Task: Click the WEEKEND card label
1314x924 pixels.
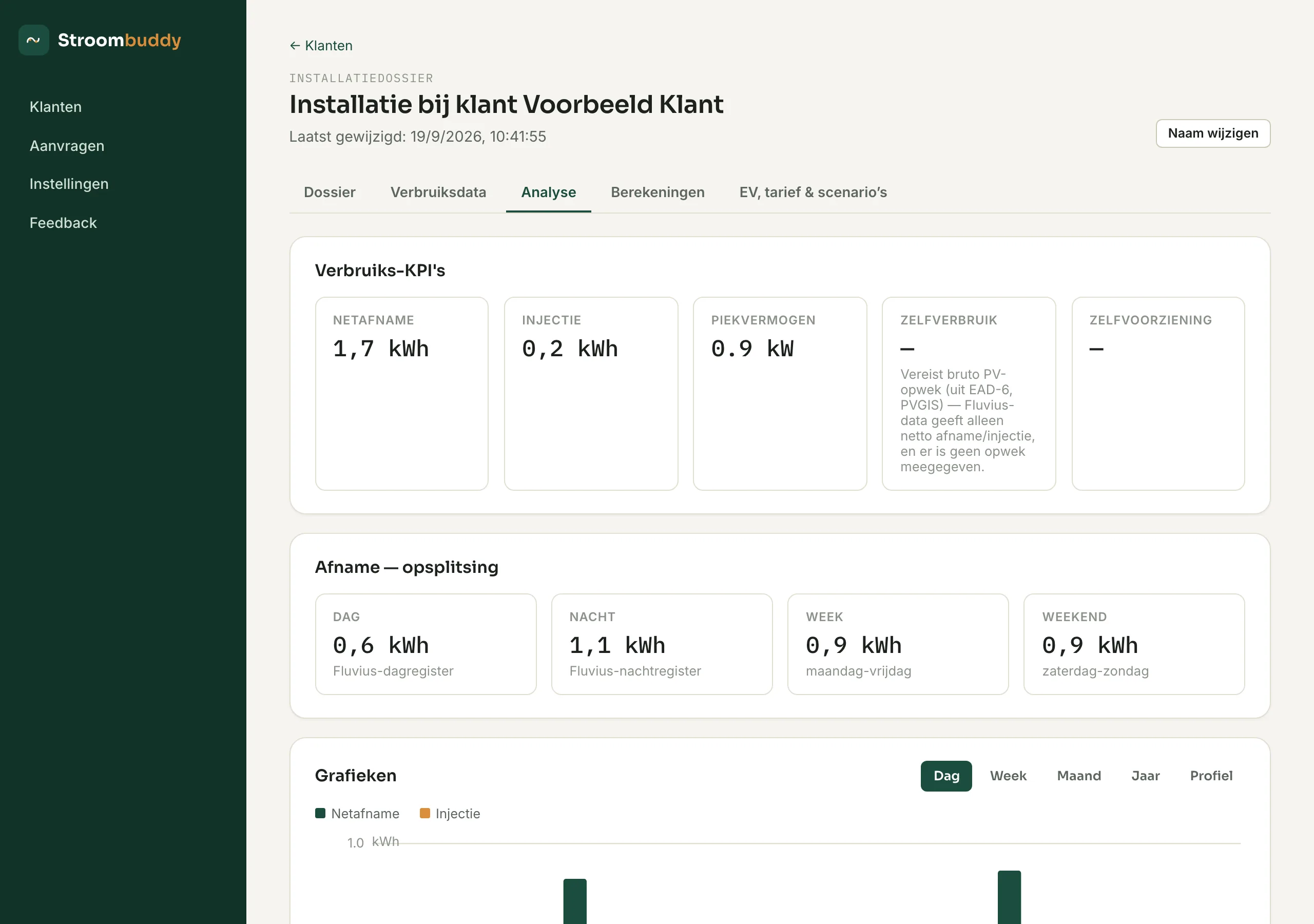Action: 1074,617
